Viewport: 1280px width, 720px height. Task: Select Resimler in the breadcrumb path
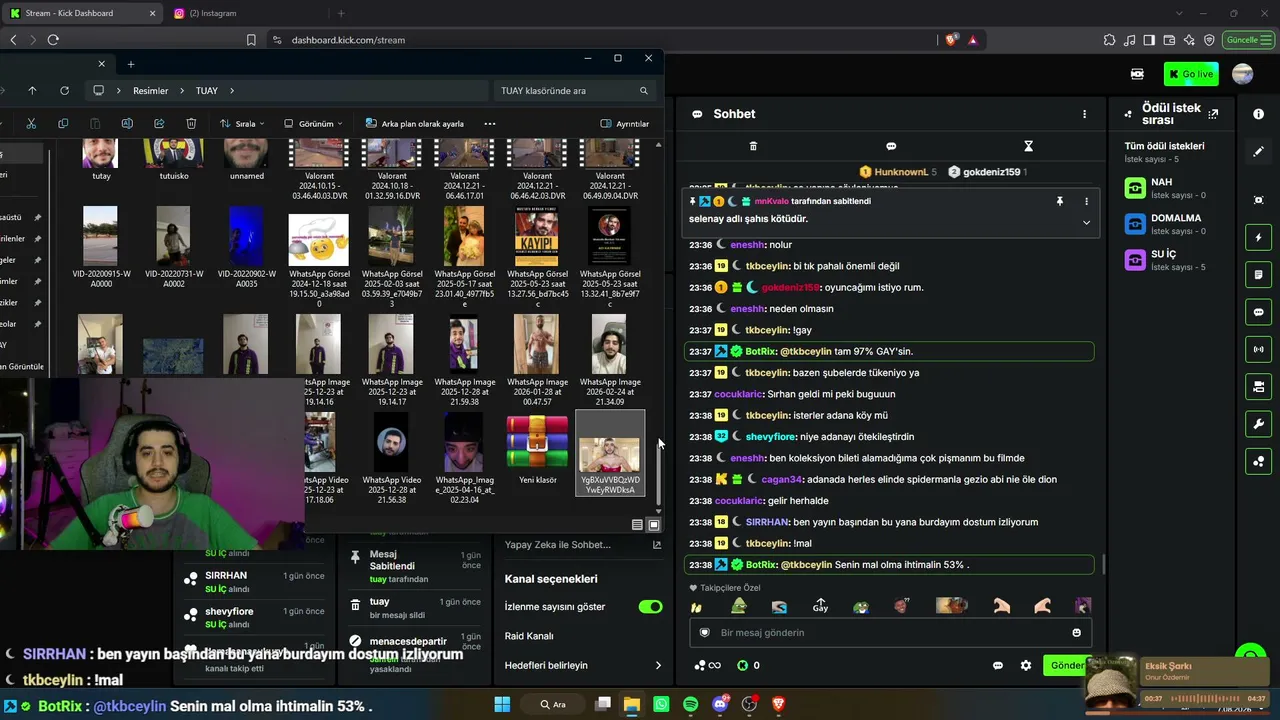(x=150, y=91)
